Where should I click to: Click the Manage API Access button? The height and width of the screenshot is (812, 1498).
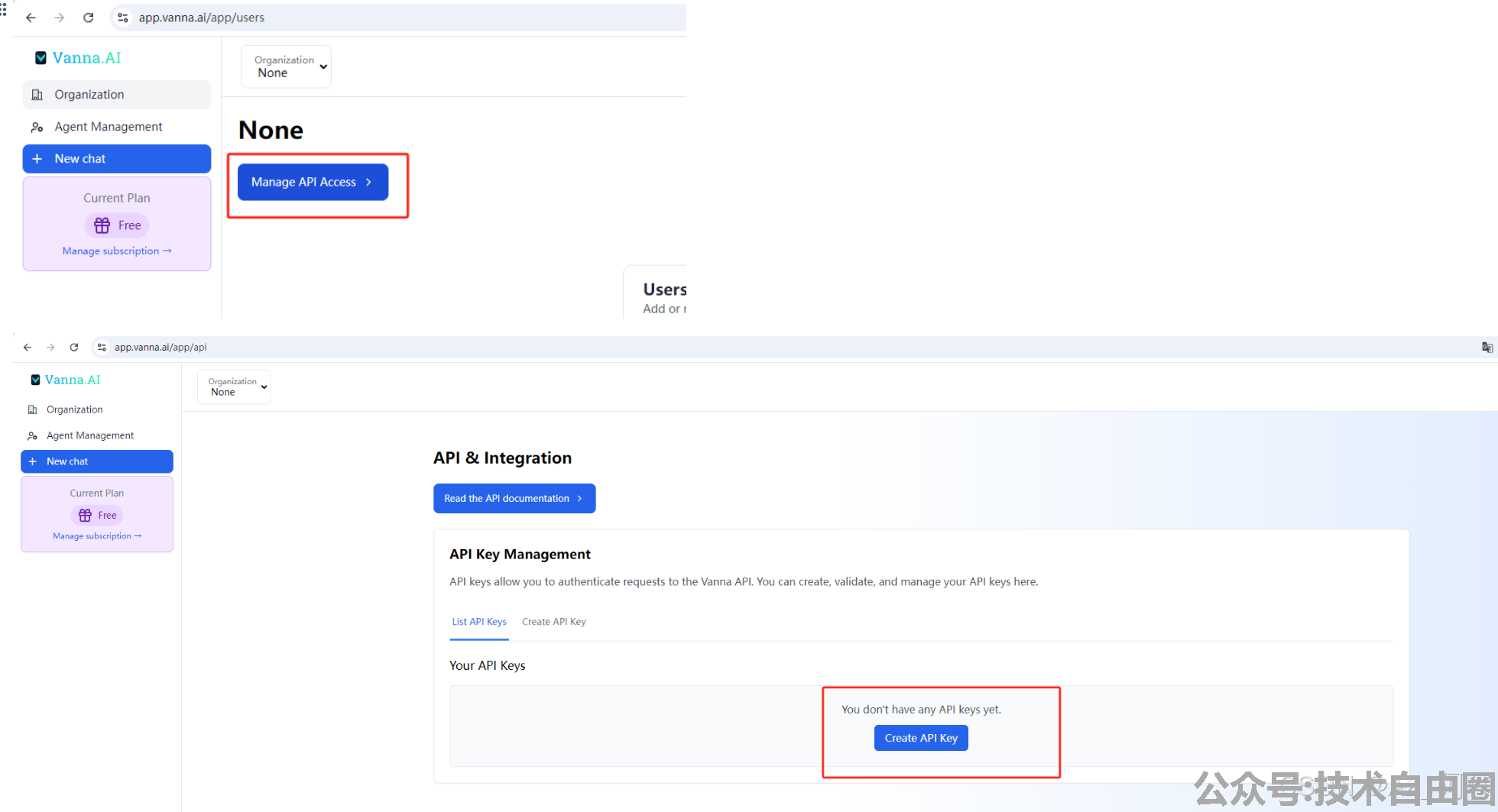(x=313, y=182)
